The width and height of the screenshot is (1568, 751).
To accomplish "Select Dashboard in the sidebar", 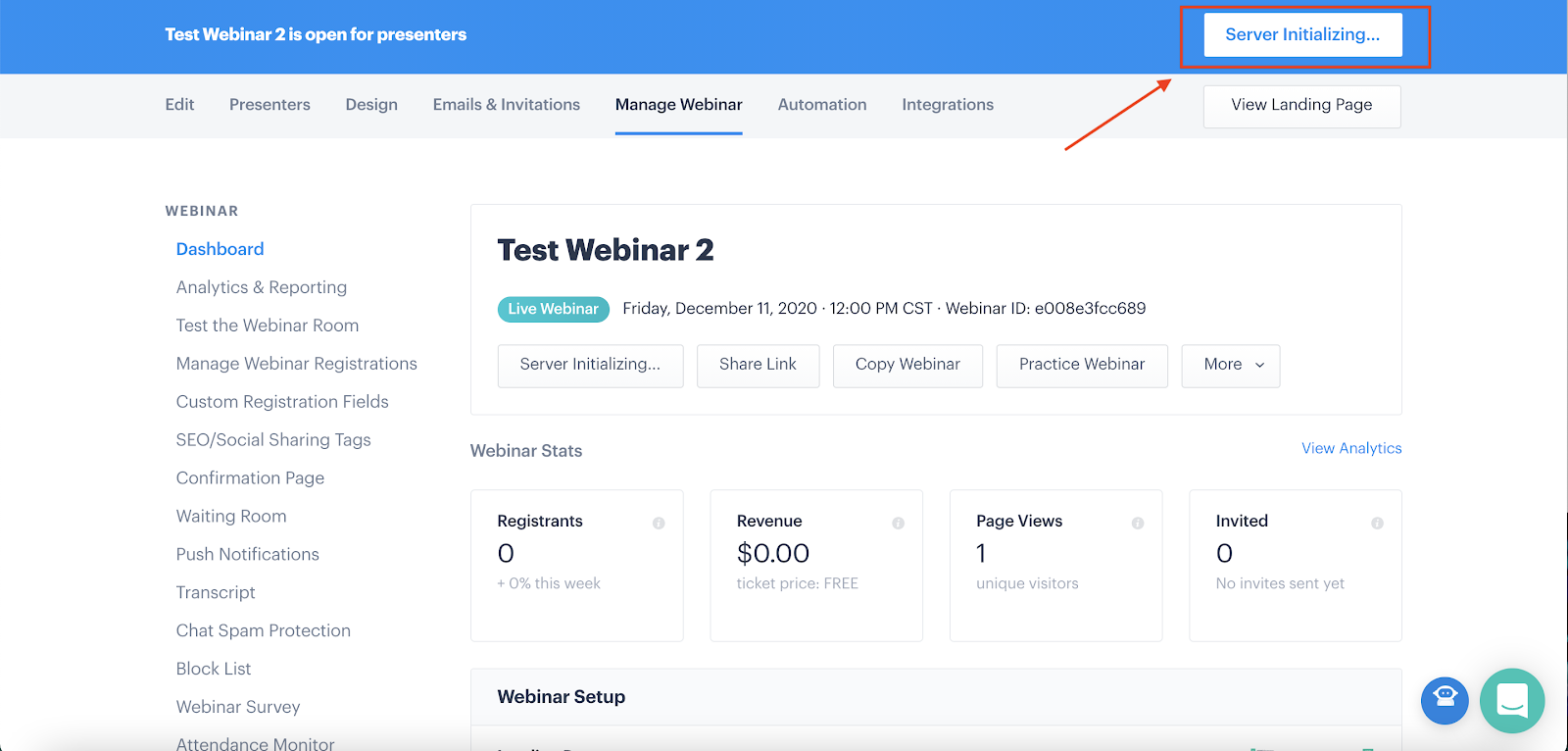I will (220, 249).
